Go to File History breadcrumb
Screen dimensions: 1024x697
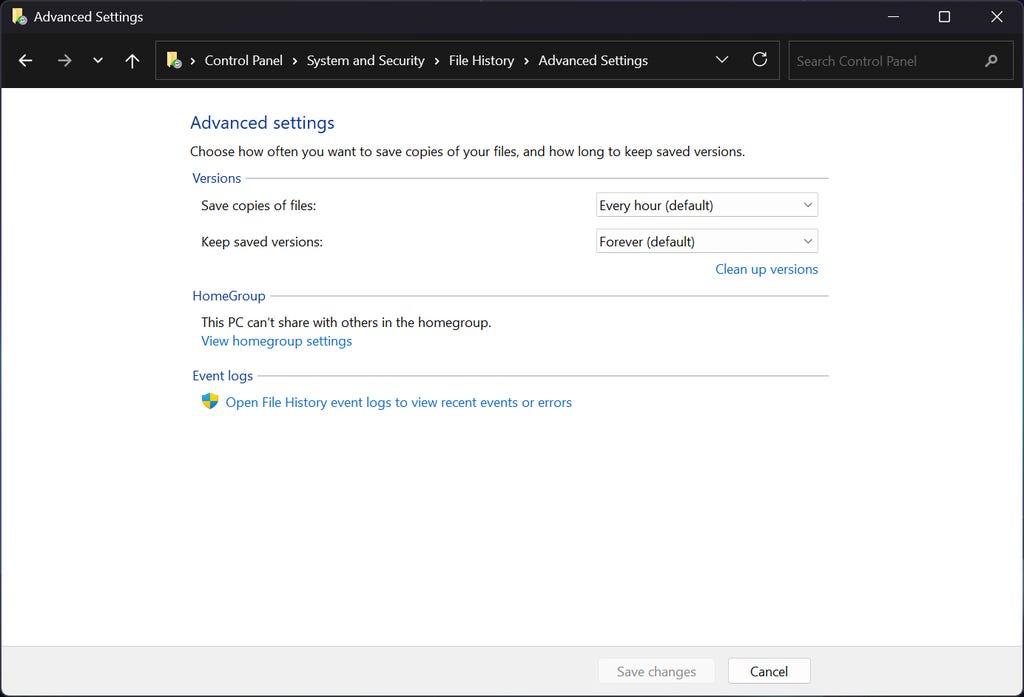click(481, 61)
